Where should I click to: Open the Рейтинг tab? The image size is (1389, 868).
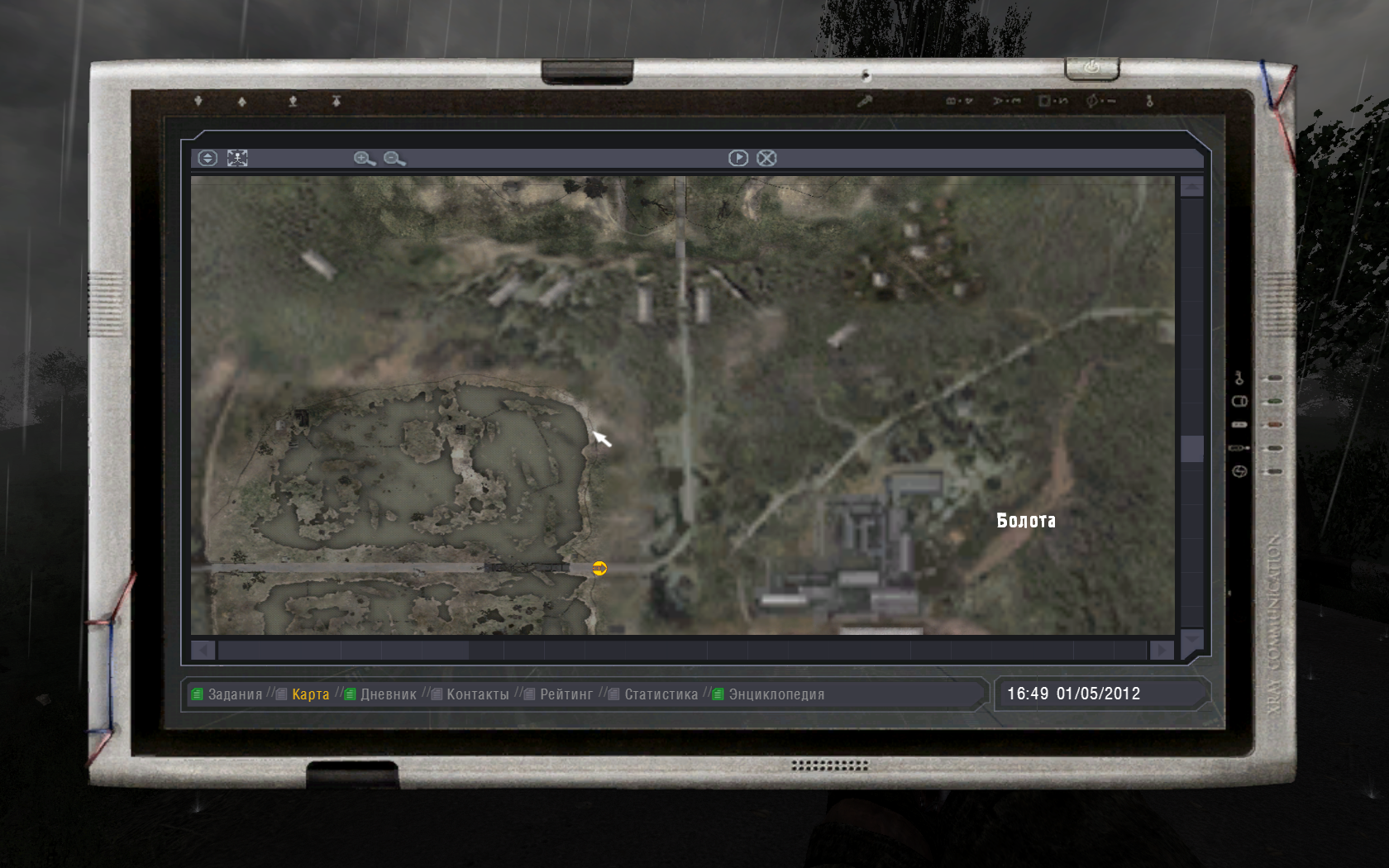coord(566,694)
